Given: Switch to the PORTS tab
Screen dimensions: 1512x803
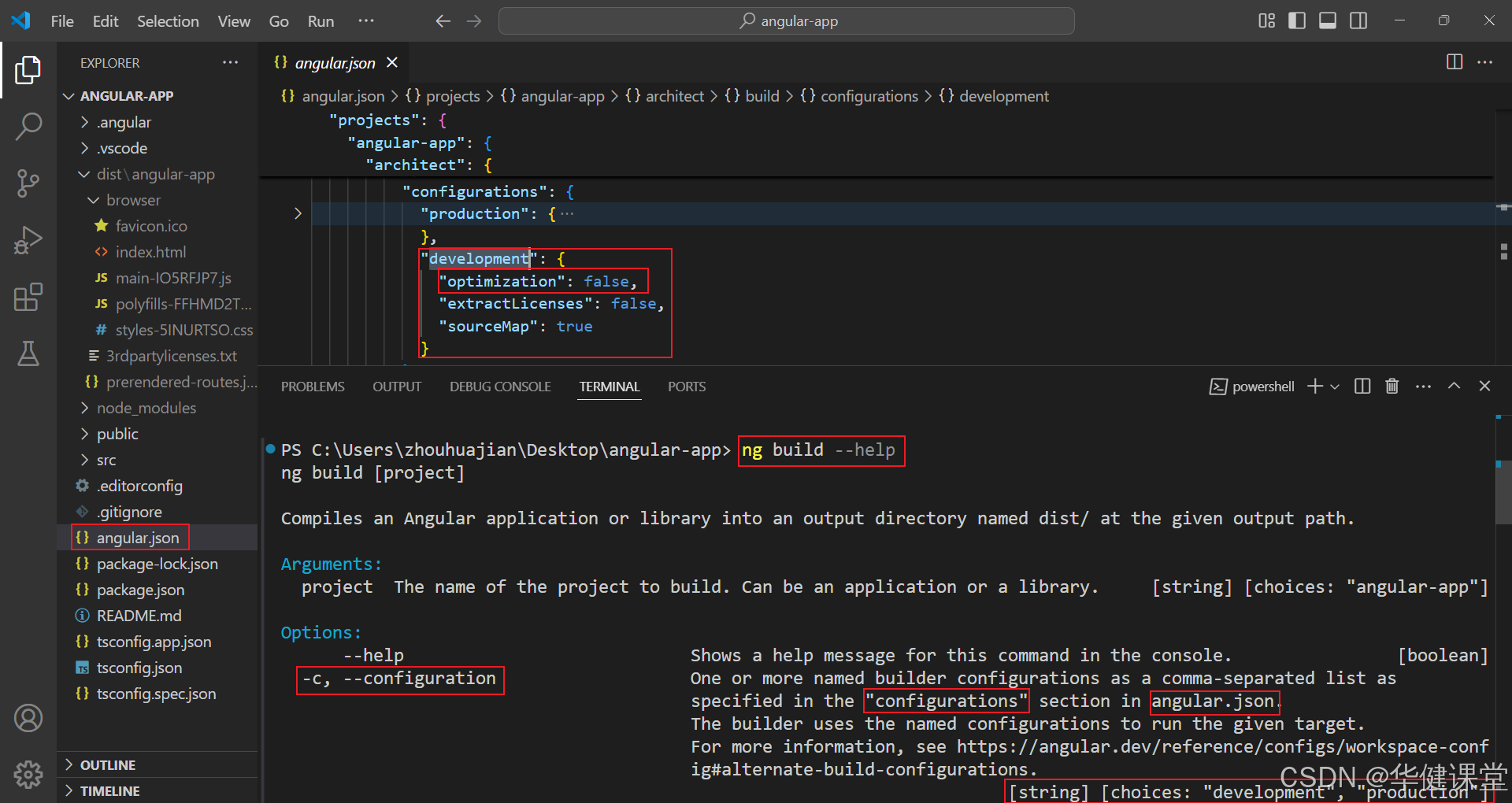Looking at the screenshot, I should [x=687, y=387].
